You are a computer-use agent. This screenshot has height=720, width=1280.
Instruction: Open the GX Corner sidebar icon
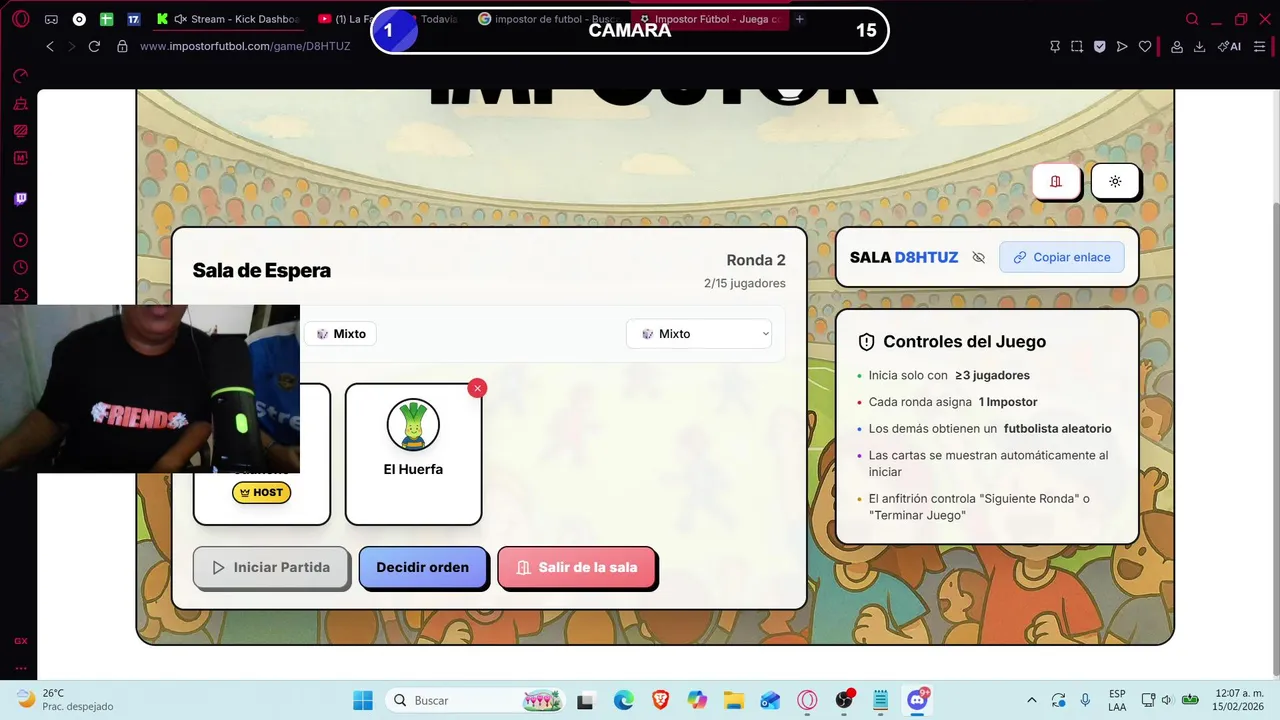(20, 641)
